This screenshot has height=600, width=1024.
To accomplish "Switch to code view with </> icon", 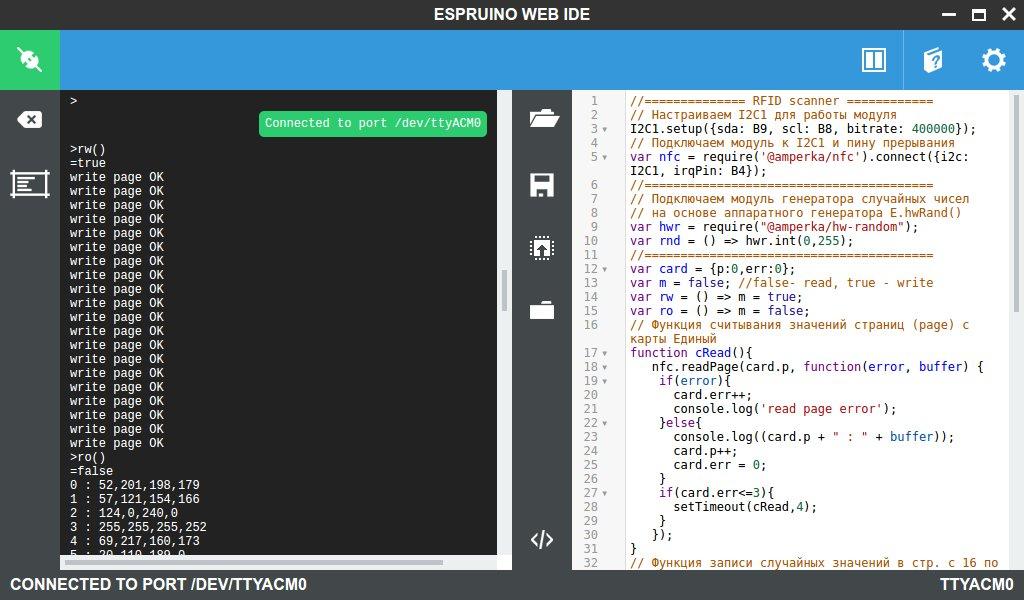I will [x=542, y=540].
